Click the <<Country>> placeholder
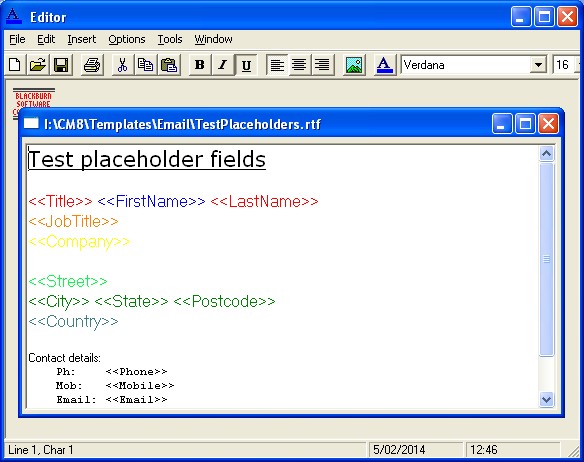The height and width of the screenshot is (462, 584). [x=73, y=322]
